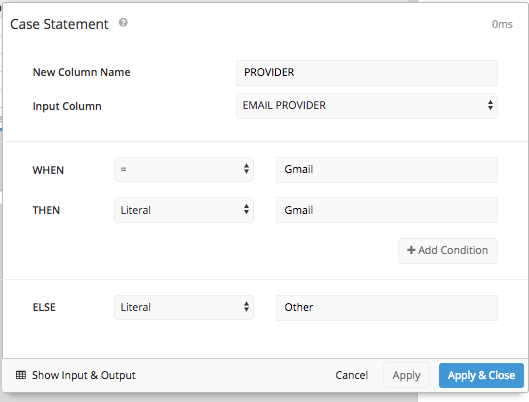This screenshot has width=529, height=402.
Task: Click the Case Statement dialog title
Action: click(x=59, y=24)
